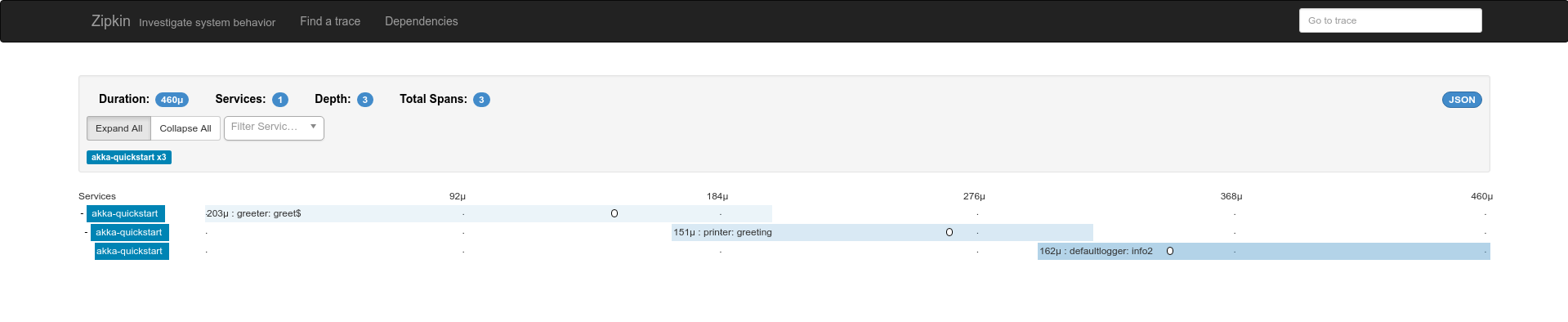
Task: Click the akka-quickstart x3 service tag
Action: tap(129, 157)
